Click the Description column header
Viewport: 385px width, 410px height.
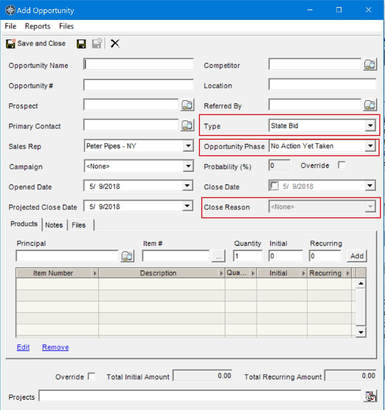point(162,273)
